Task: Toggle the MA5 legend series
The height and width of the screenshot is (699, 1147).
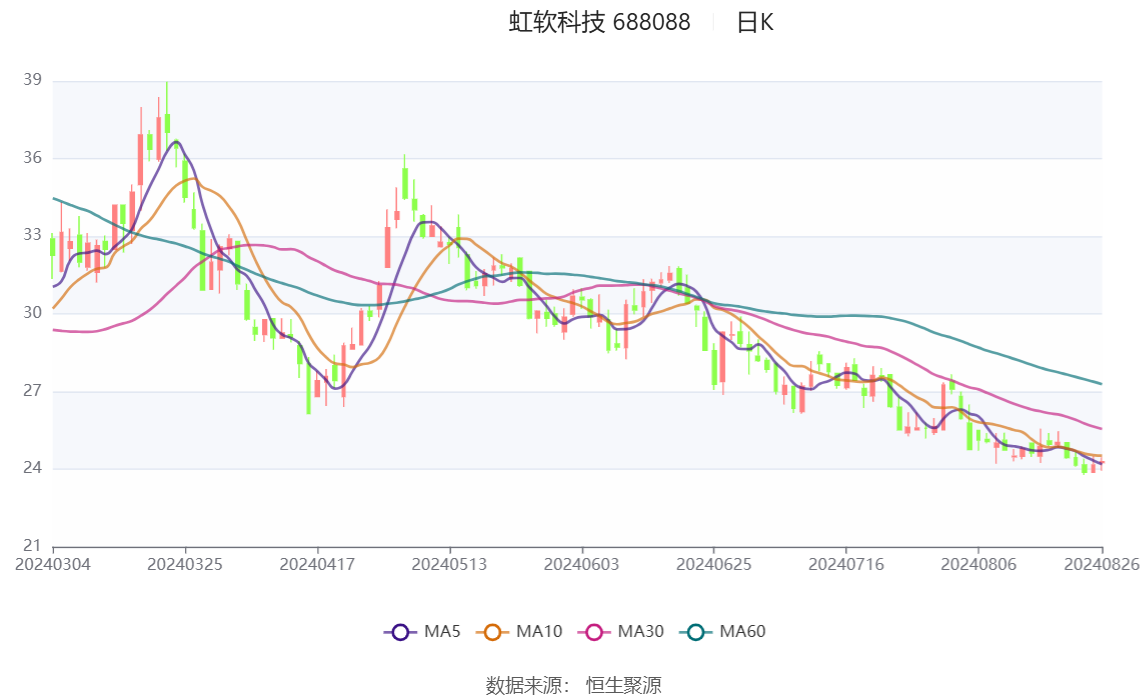Action: [422, 632]
